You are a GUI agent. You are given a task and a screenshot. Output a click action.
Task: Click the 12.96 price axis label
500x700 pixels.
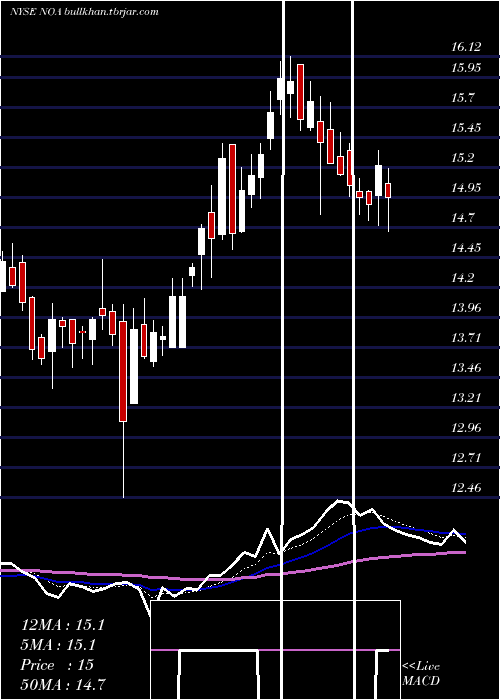point(467,428)
